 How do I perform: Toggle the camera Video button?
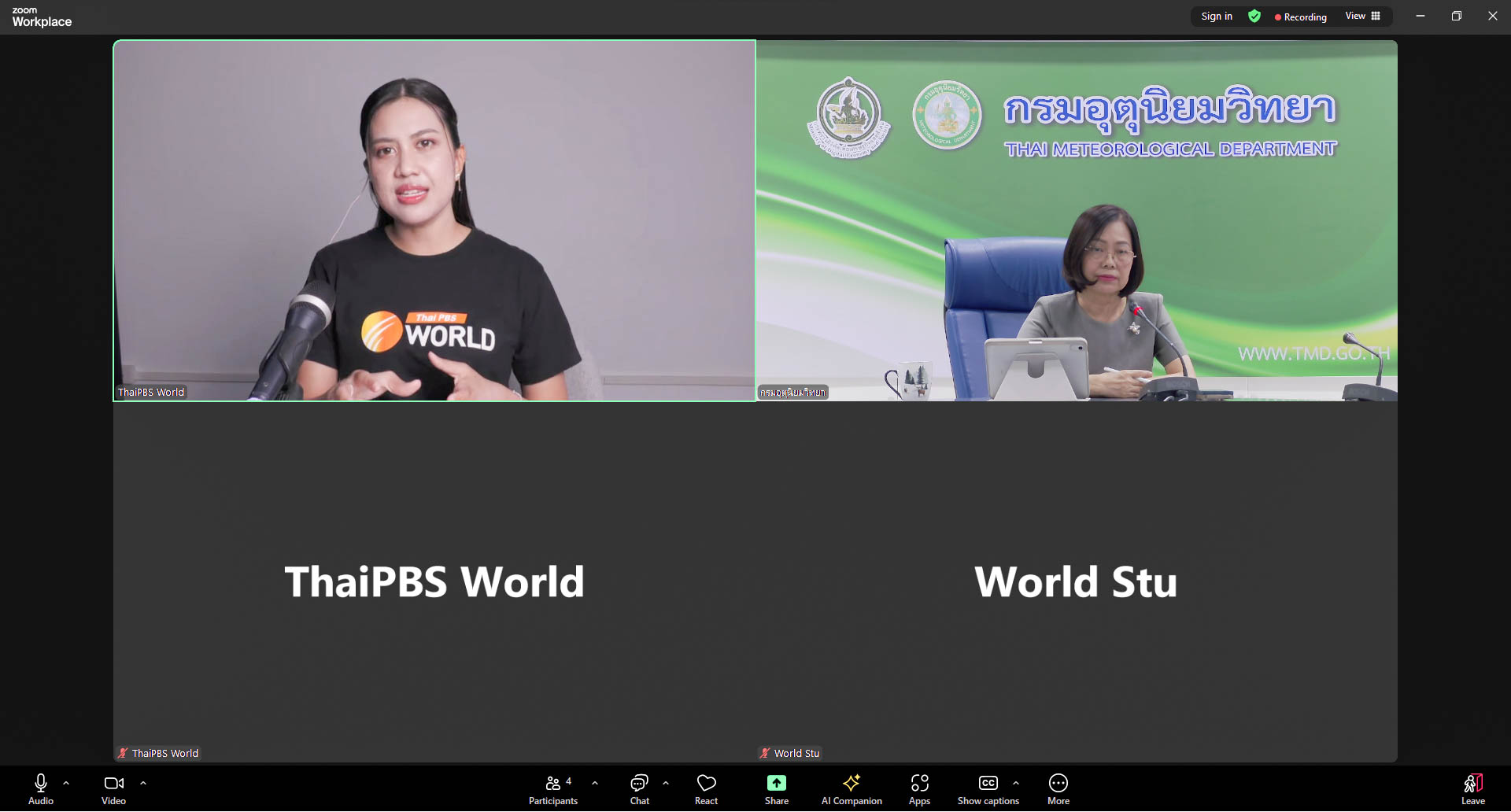pos(113,789)
